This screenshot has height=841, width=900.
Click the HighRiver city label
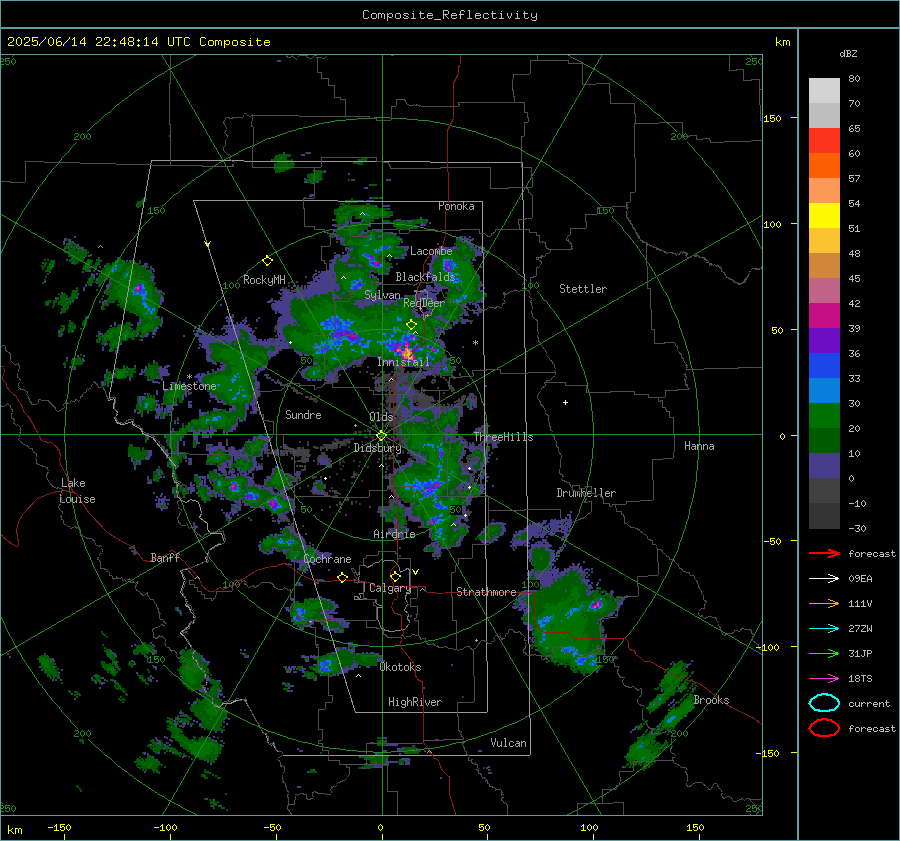(415, 702)
